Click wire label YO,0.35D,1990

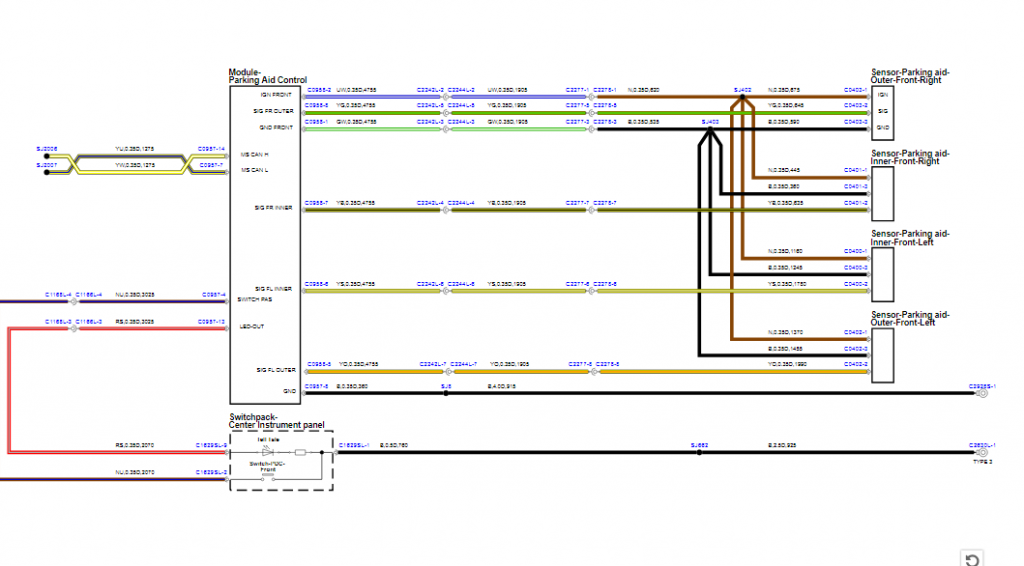(x=787, y=364)
